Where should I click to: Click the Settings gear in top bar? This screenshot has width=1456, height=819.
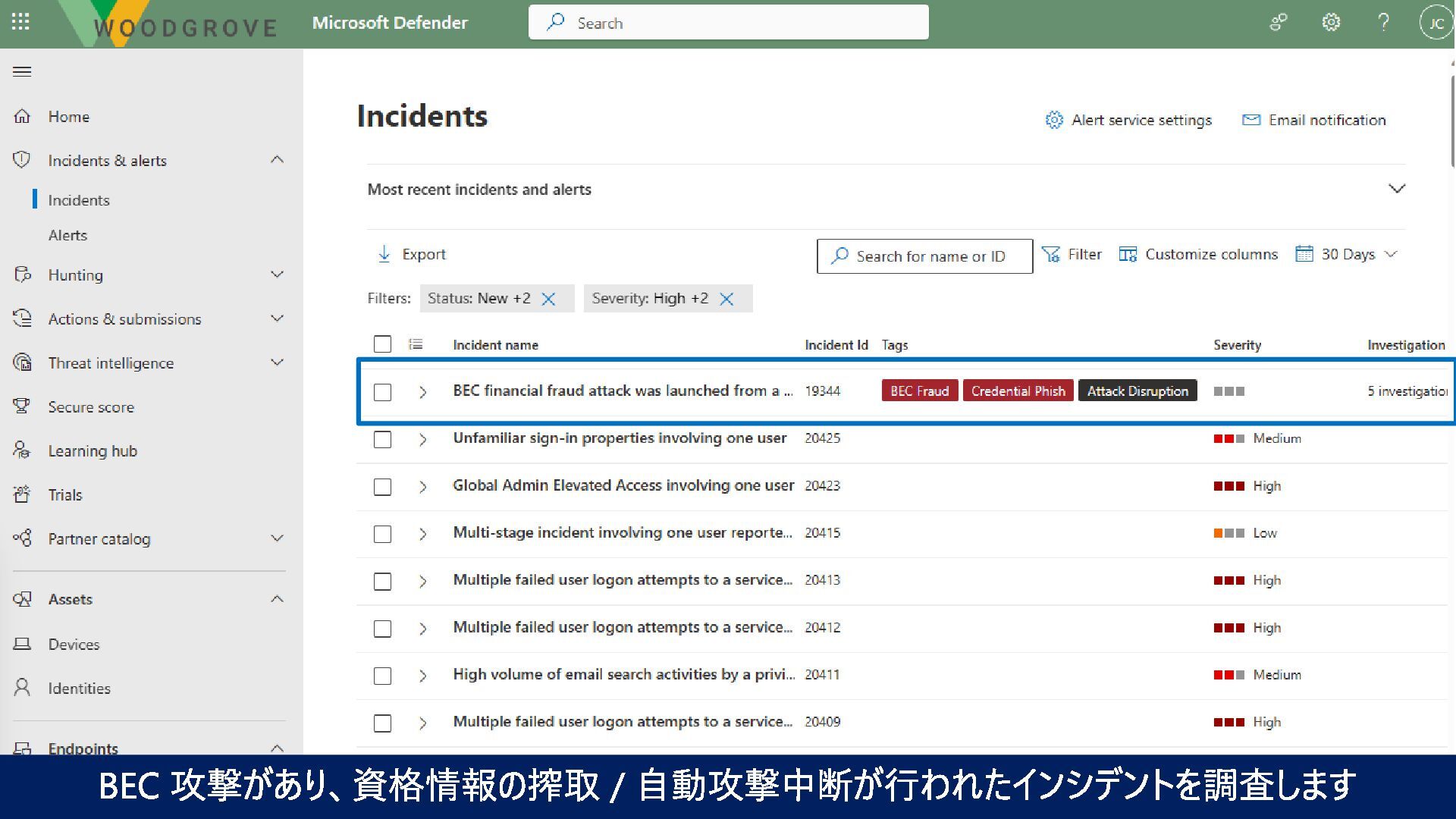coord(1331,23)
